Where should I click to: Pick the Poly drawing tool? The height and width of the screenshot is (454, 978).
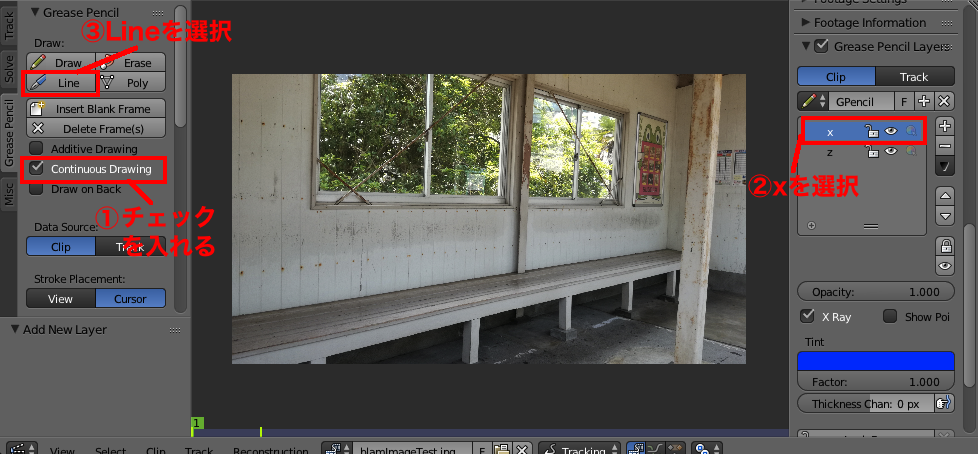click(131, 82)
